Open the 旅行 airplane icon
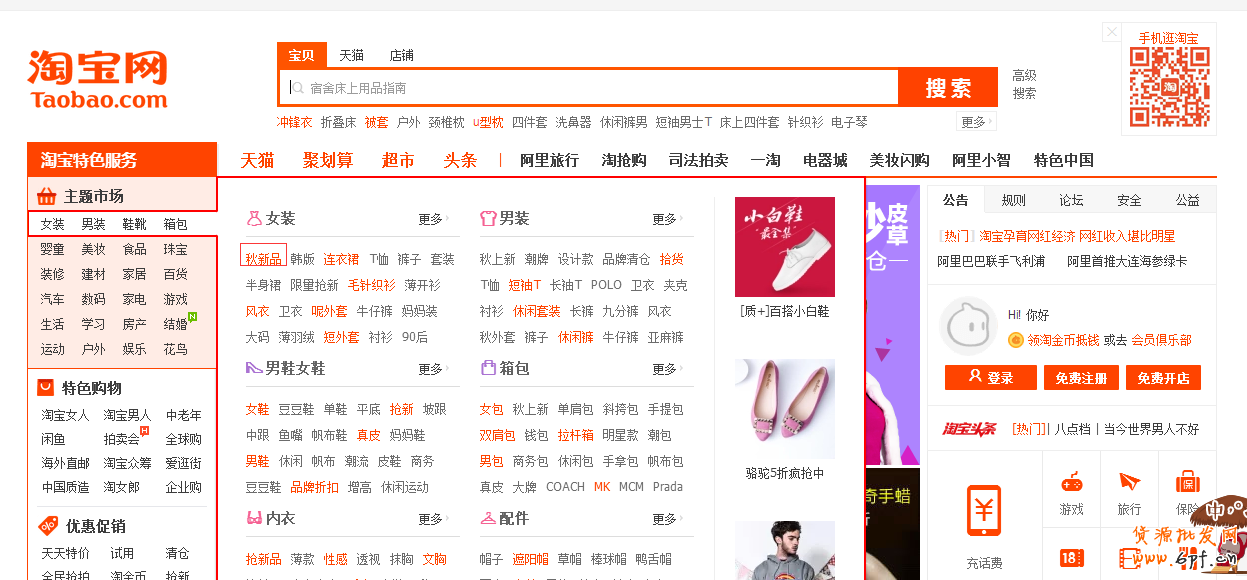The height and width of the screenshot is (580, 1247). [x=1129, y=481]
